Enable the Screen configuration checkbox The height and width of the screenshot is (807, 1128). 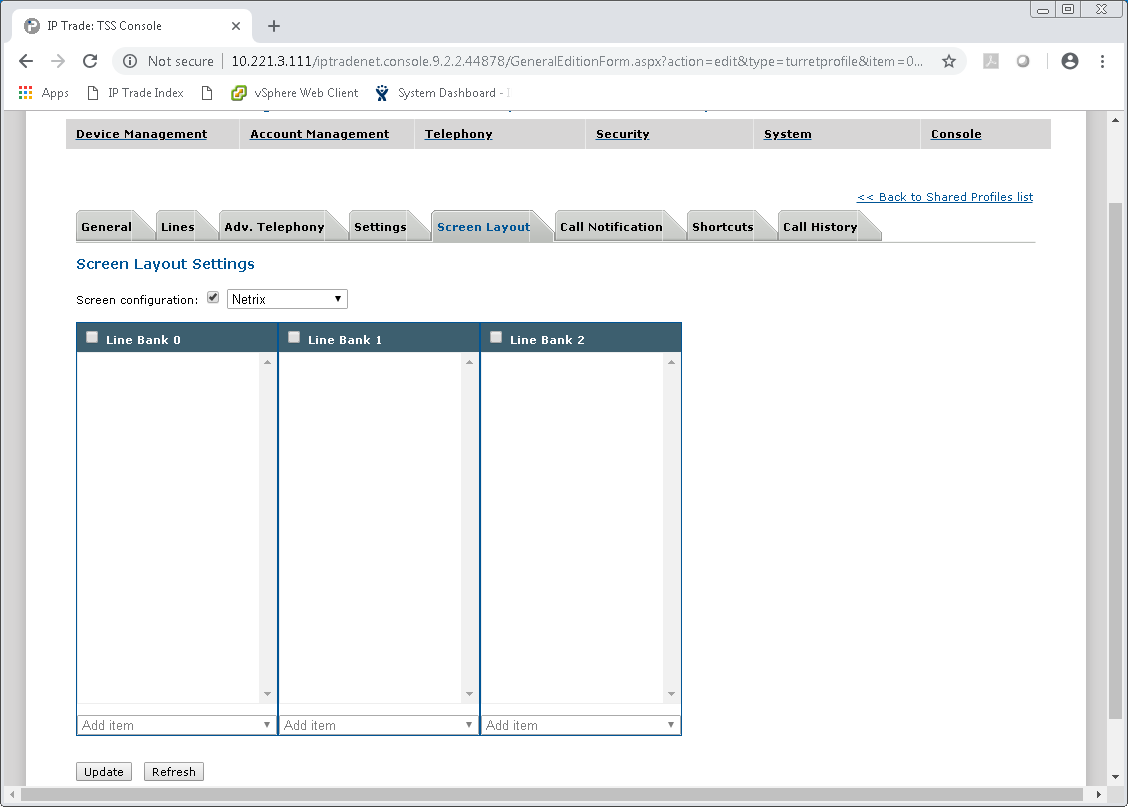pyautogui.click(x=213, y=296)
